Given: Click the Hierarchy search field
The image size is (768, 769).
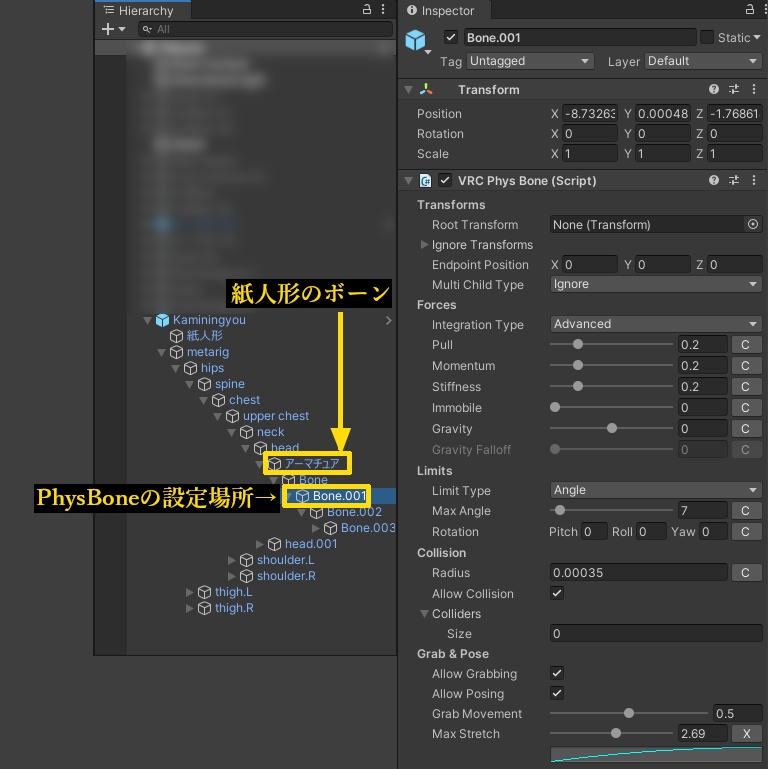Looking at the screenshot, I should pyautogui.click(x=265, y=29).
